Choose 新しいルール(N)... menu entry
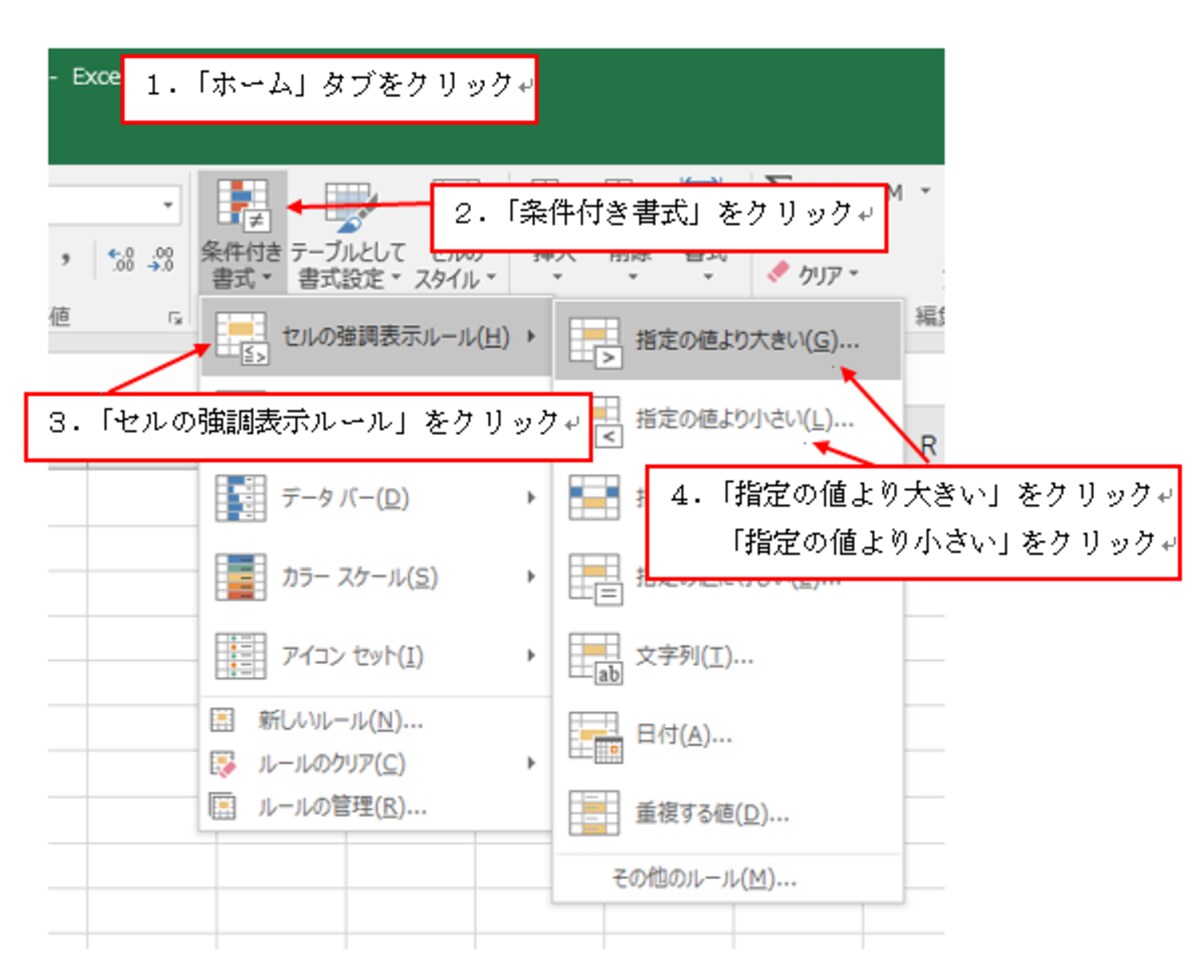This screenshot has height=959, width=1200. pos(377,720)
